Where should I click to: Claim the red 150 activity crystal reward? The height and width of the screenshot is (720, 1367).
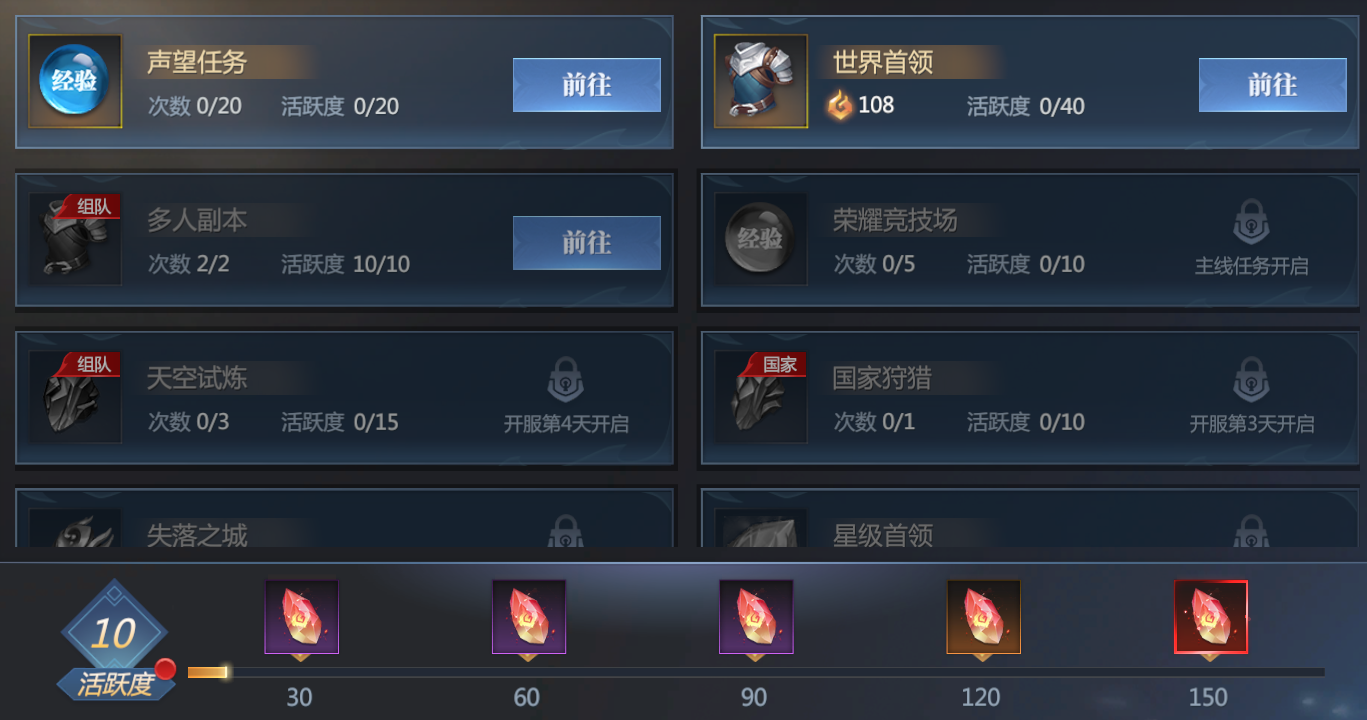coord(1211,617)
